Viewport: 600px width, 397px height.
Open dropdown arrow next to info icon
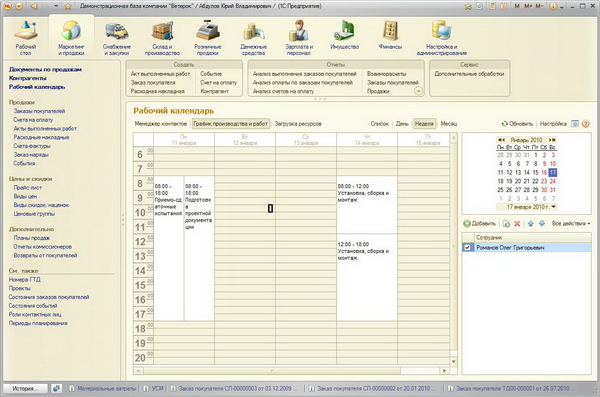561,7
